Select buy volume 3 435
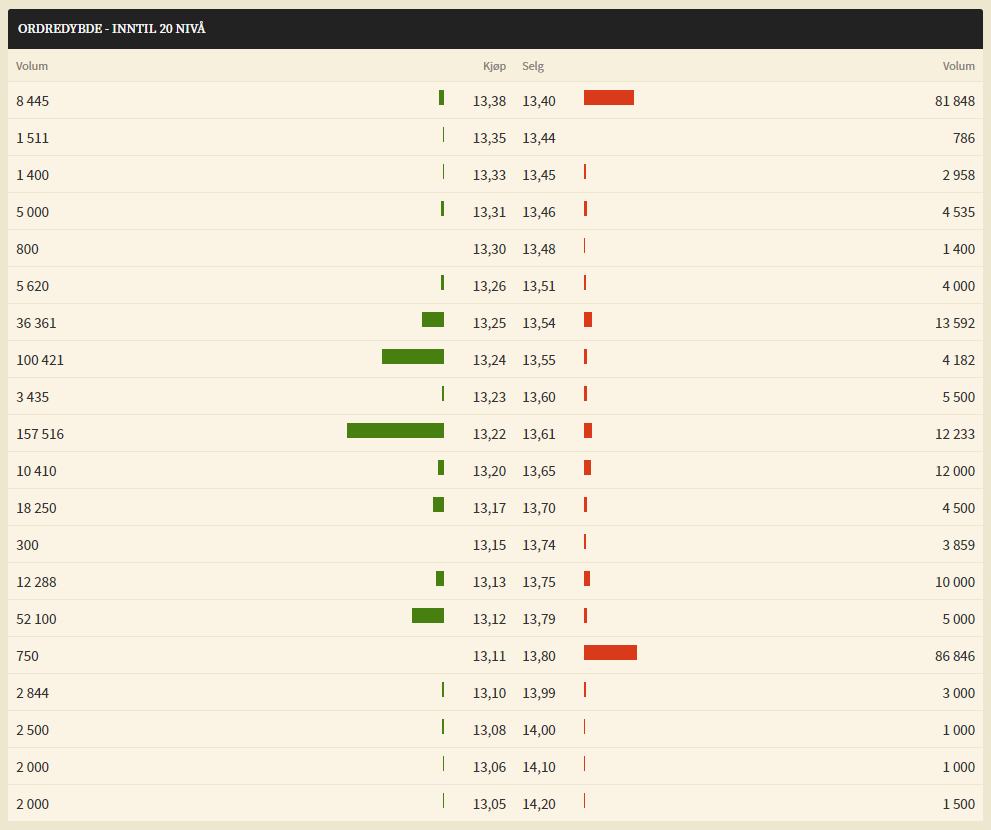Image resolution: width=991 pixels, height=830 pixels. click(32, 398)
